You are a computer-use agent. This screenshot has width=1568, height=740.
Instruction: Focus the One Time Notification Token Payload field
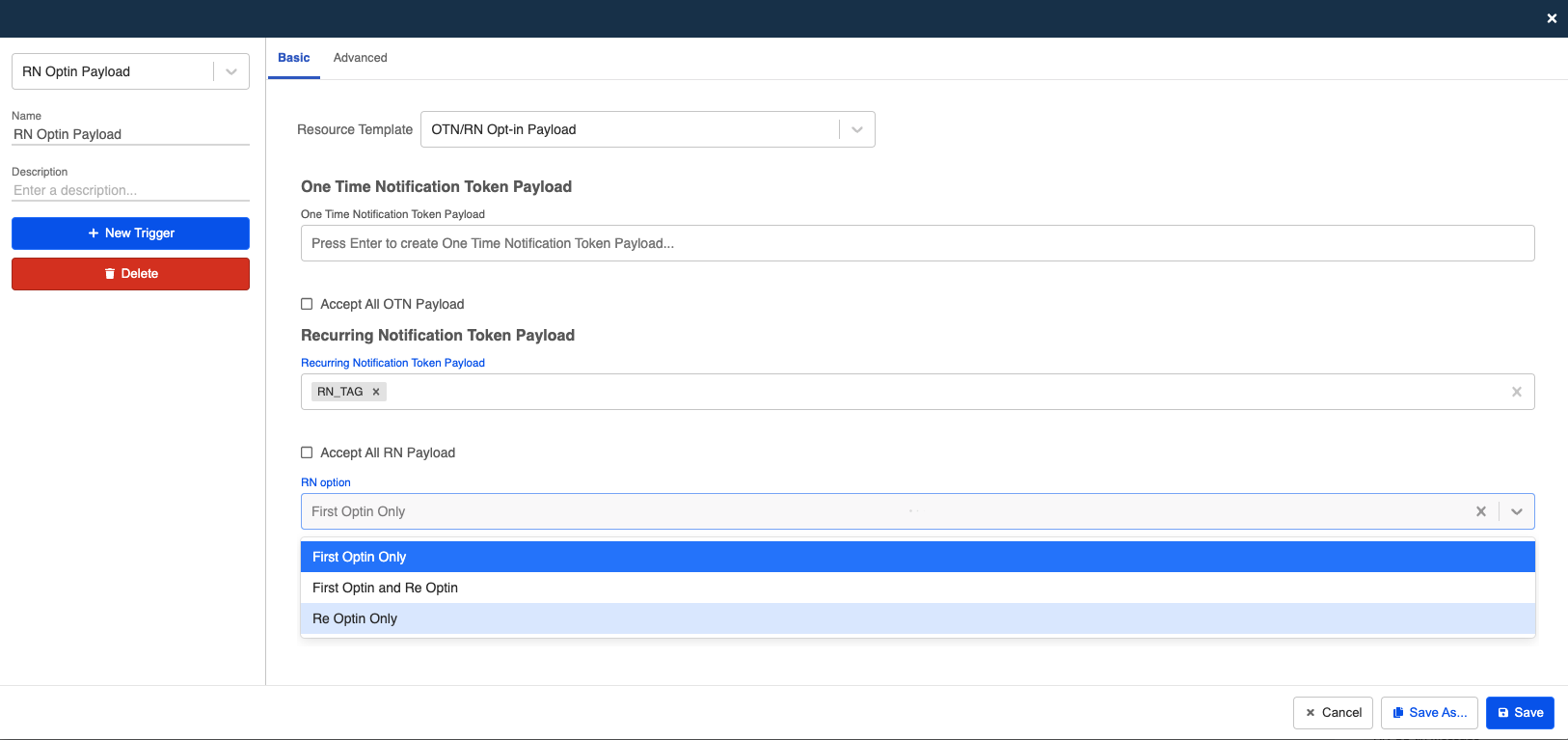pos(916,243)
